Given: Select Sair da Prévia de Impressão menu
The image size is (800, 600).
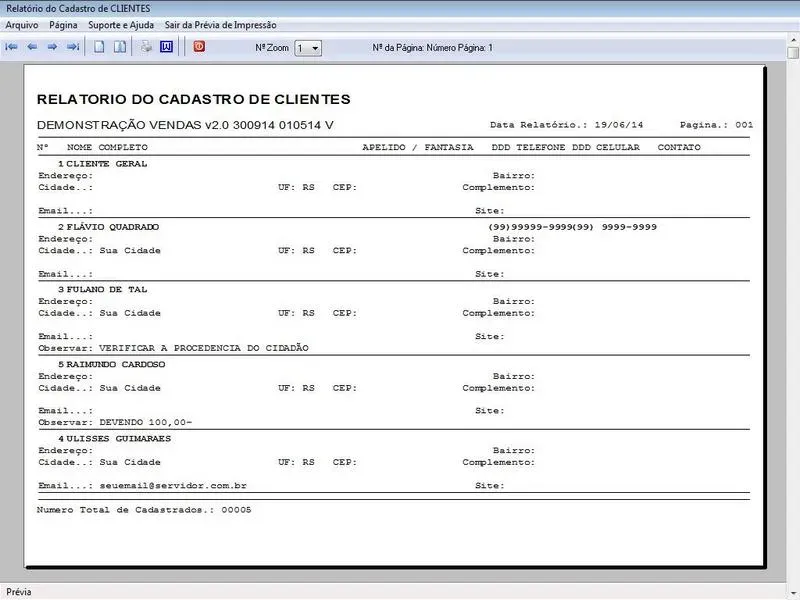Looking at the screenshot, I should (220, 25).
